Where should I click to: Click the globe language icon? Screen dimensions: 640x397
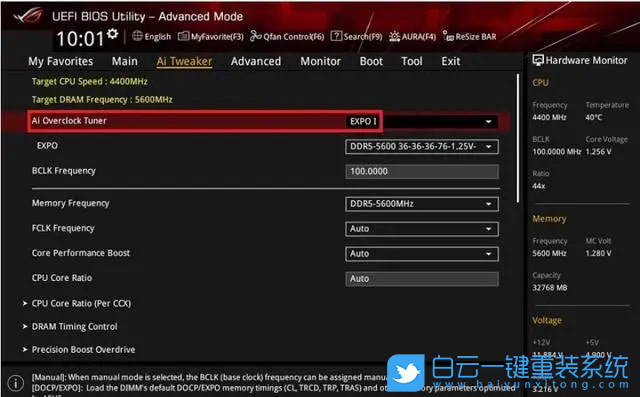click(x=137, y=36)
